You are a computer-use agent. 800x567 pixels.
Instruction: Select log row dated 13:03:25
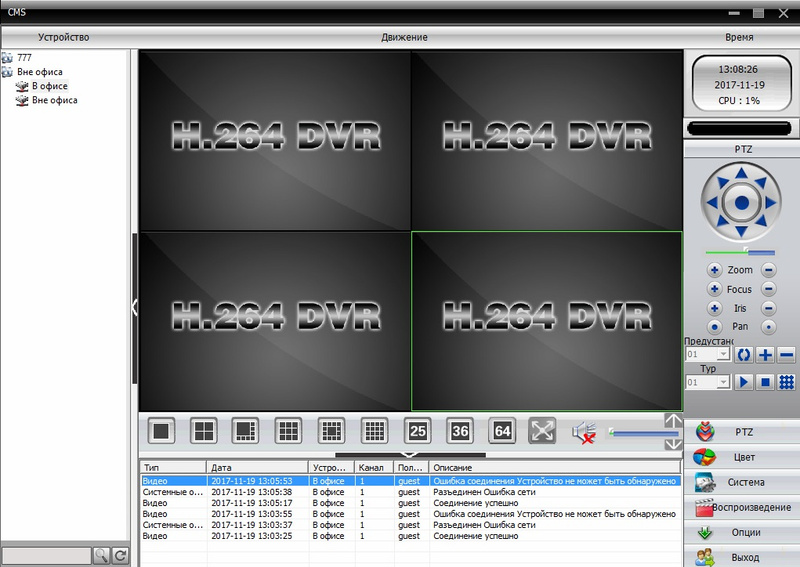click(x=411, y=536)
